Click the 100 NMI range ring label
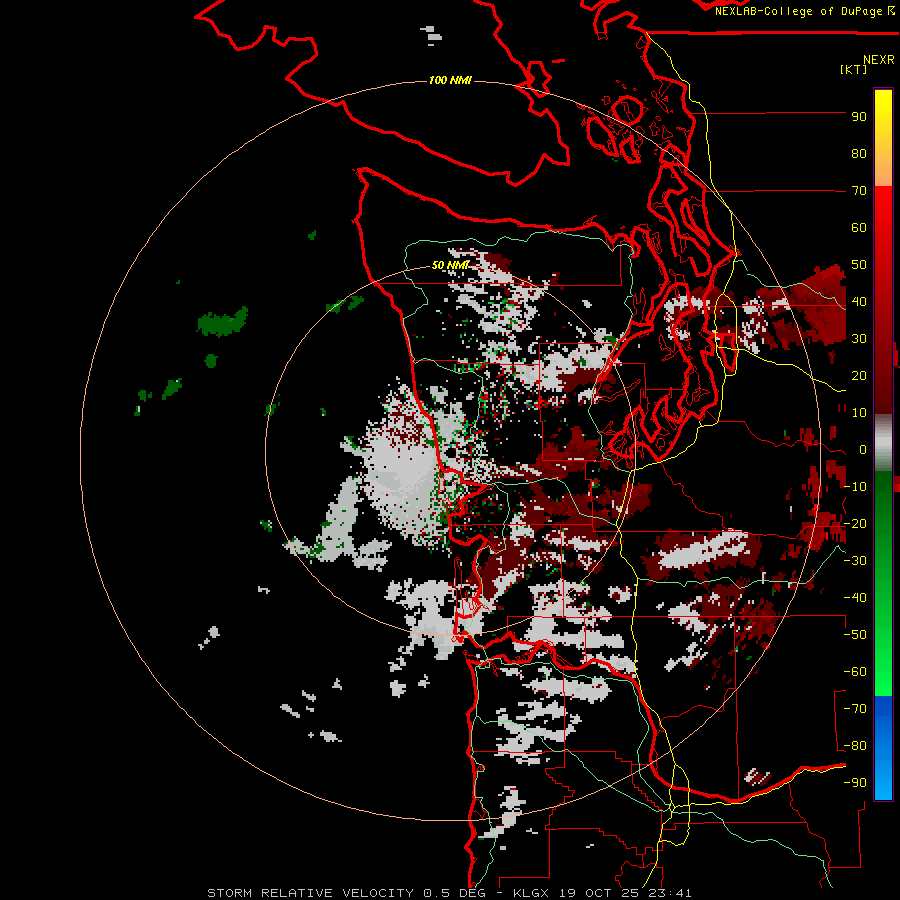Image resolution: width=900 pixels, height=900 pixels. [450, 80]
